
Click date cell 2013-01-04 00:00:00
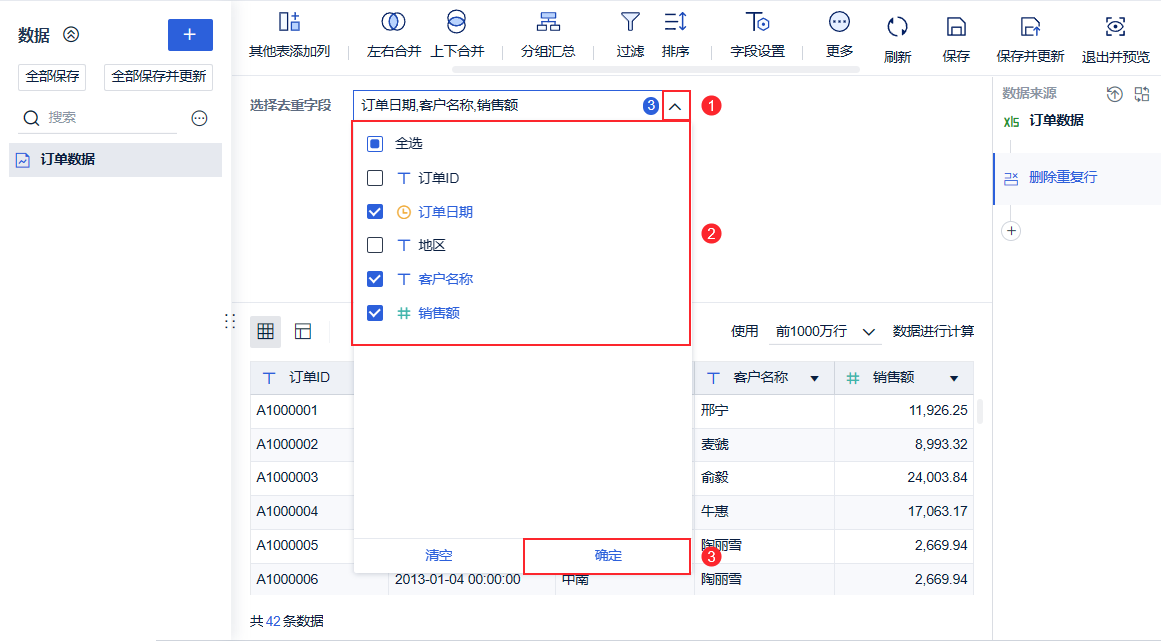tap(458, 580)
